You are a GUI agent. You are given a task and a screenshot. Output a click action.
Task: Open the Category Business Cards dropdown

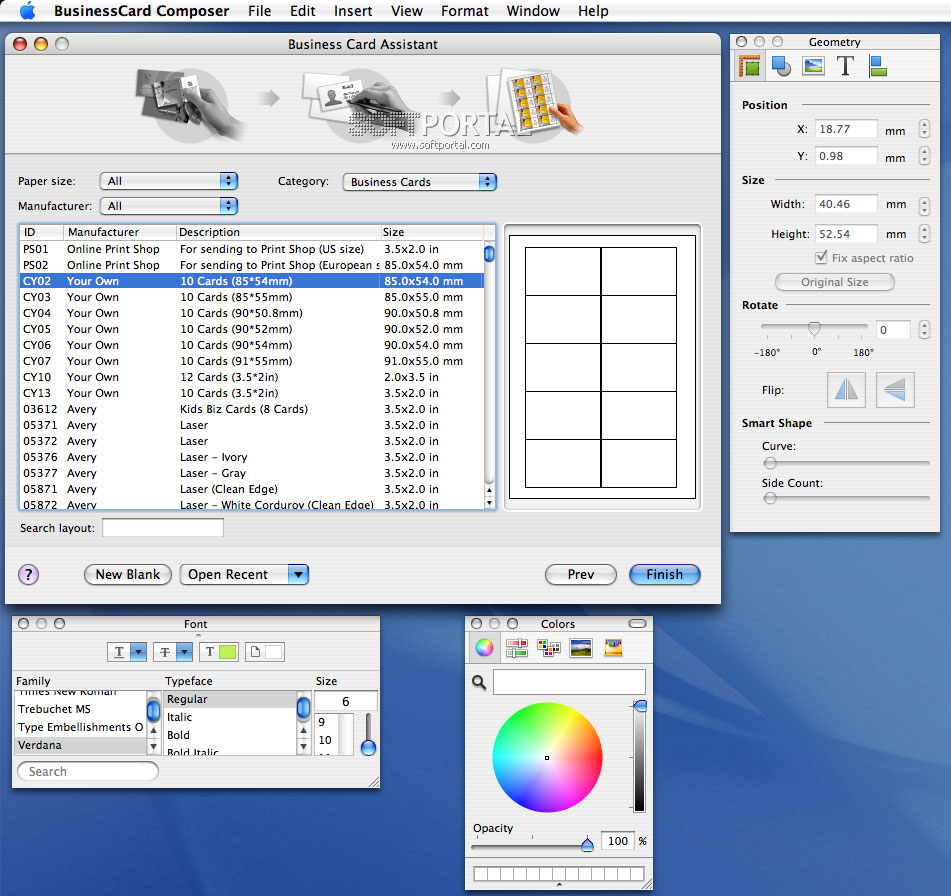[419, 182]
